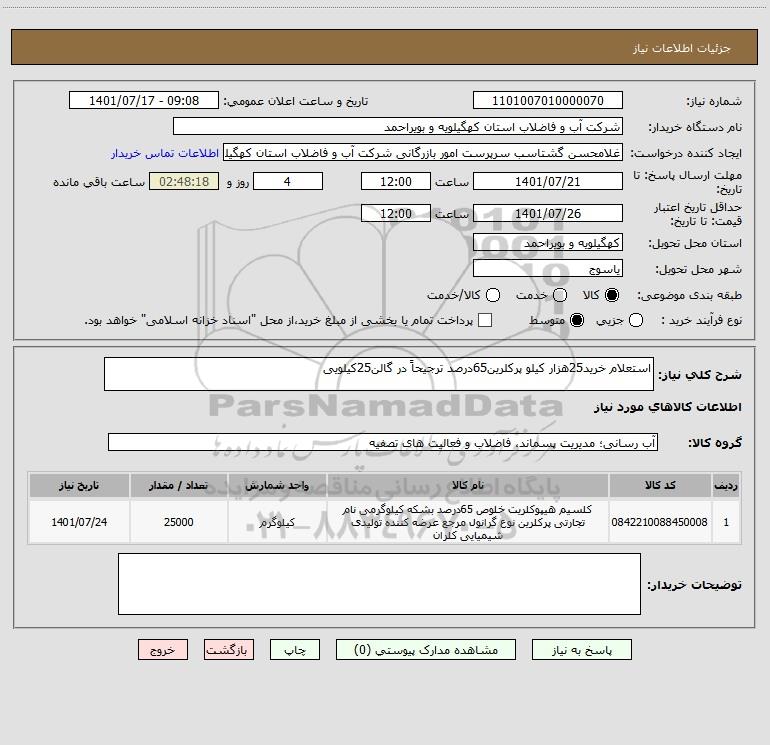770x745 pixels.
Task: Select the کالا/خدمت radio button
Action: pyautogui.click(x=493, y=295)
